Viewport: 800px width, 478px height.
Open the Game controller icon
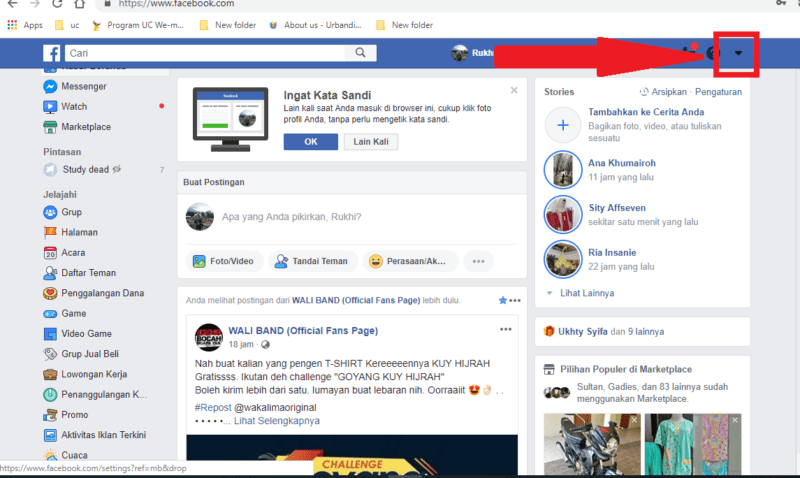[x=50, y=314]
